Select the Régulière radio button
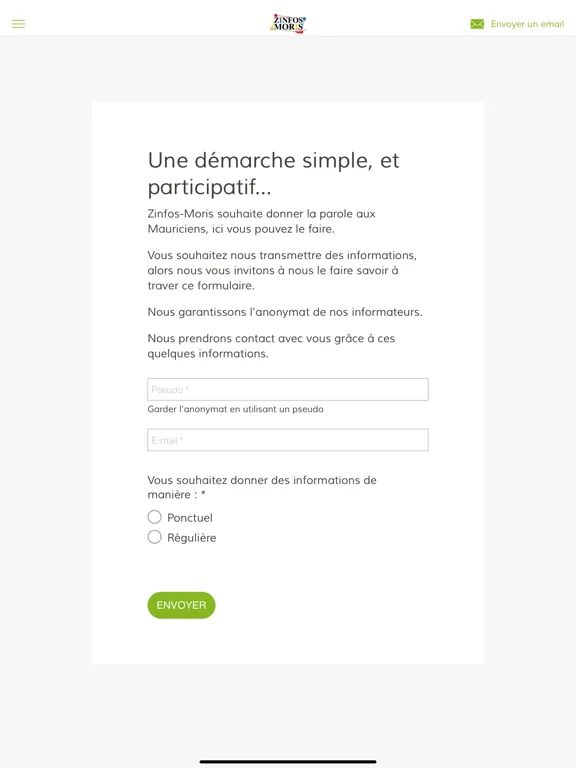Image resolution: width=576 pixels, height=768 pixels. click(154, 537)
